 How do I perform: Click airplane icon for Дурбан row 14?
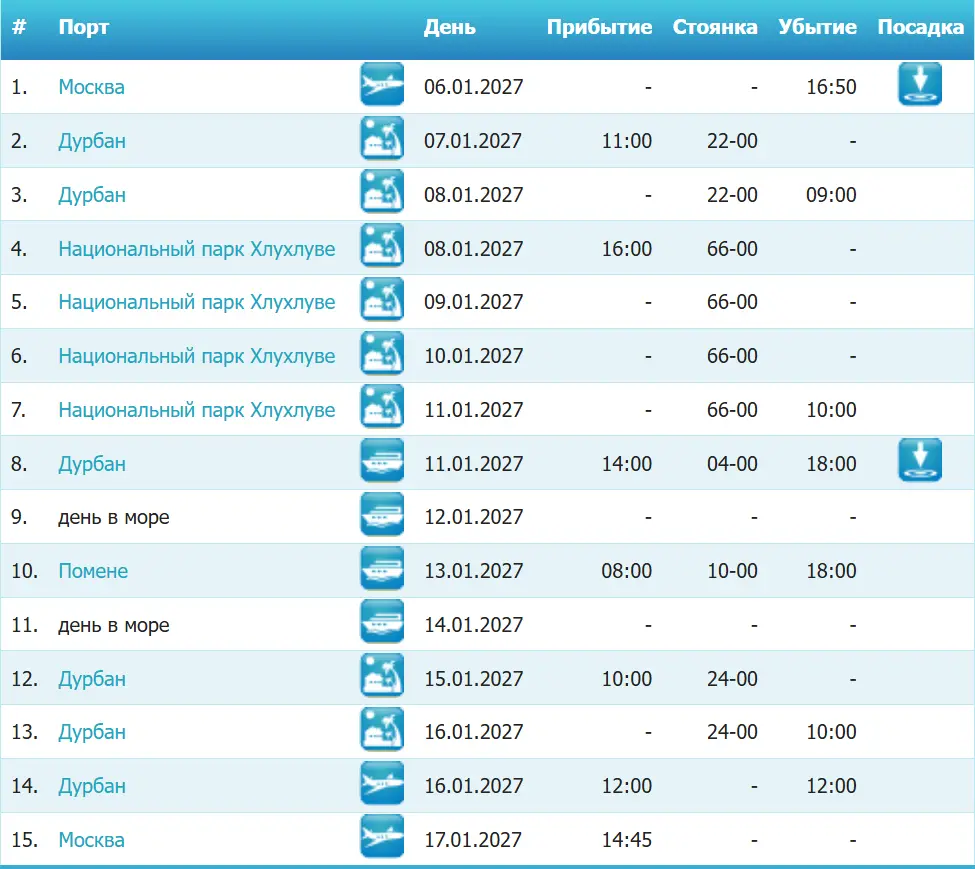(382, 783)
